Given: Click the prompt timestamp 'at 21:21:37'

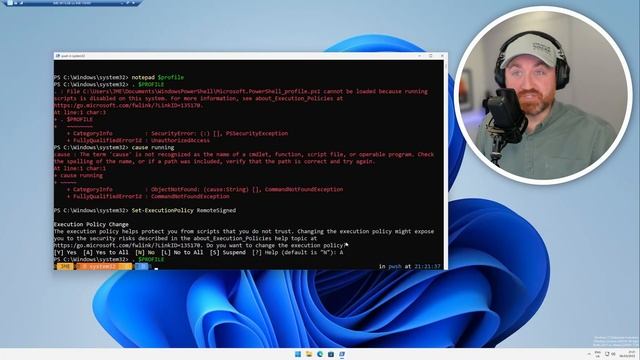Looking at the screenshot, I should (x=422, y=266).
